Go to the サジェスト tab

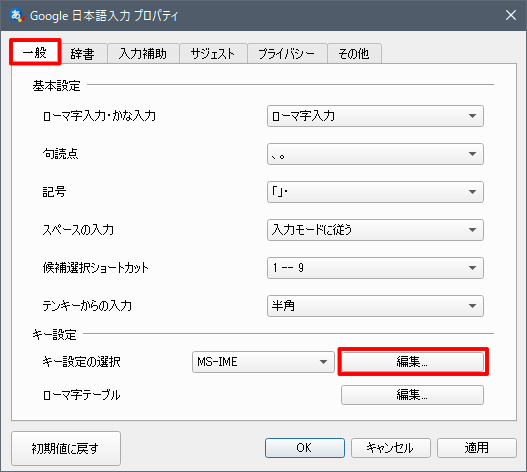click(213, 54)
